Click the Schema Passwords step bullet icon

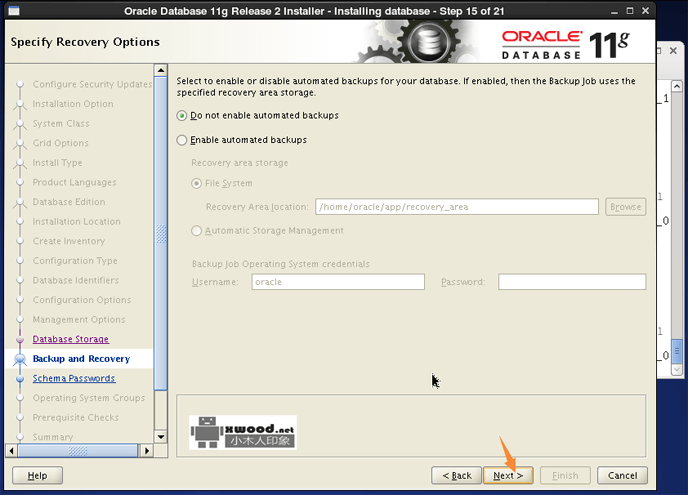point(19,379)
